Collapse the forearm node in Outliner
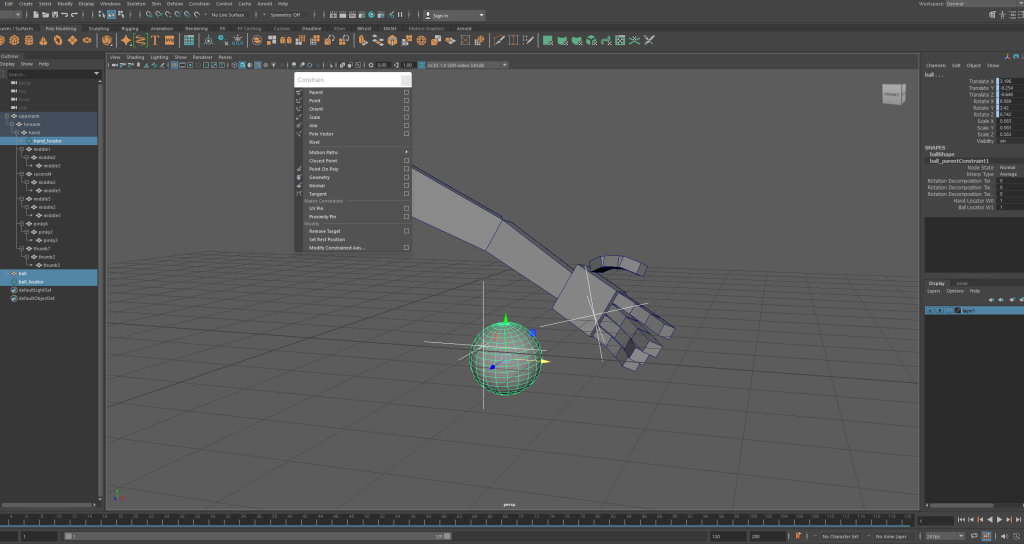The width and height of the screenshot is (1024, 544). (x=11, y=124)
